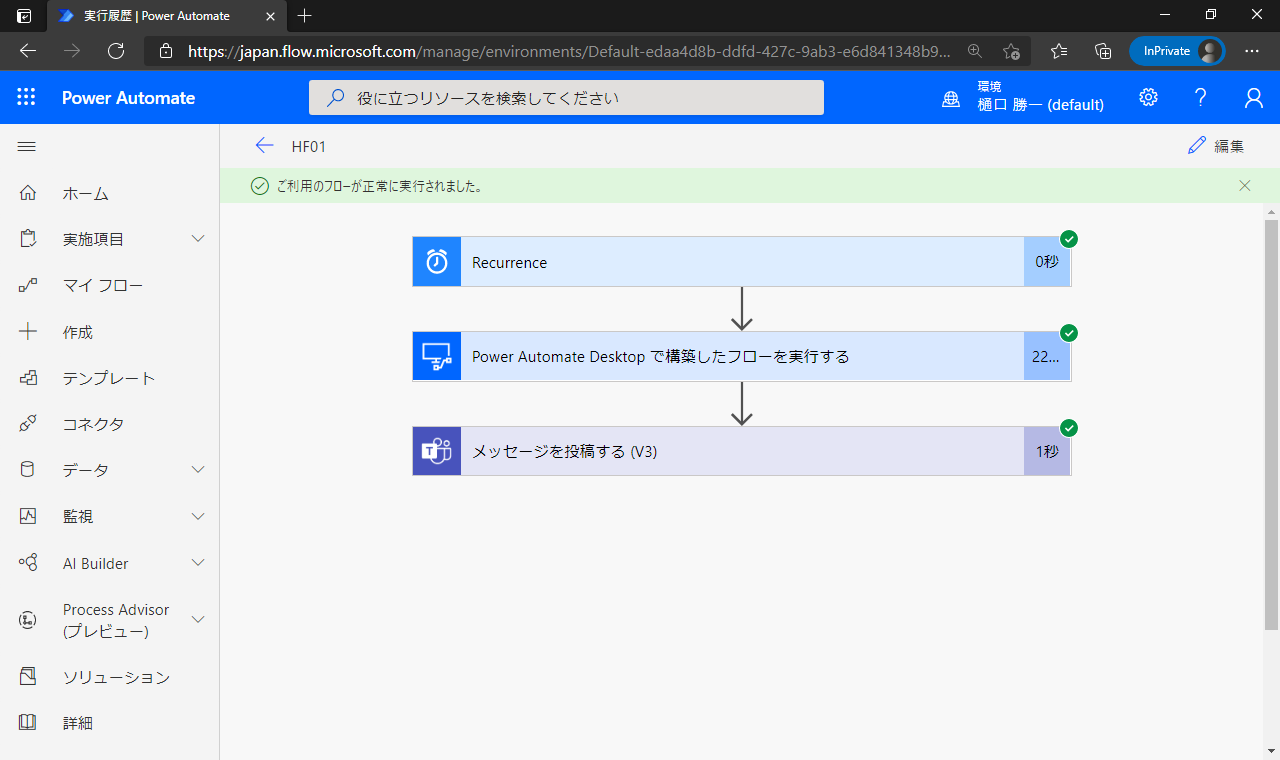This screenshot has width=1280, height=760.
Task: Click the back arrow beside HF01
Action: 264,146
